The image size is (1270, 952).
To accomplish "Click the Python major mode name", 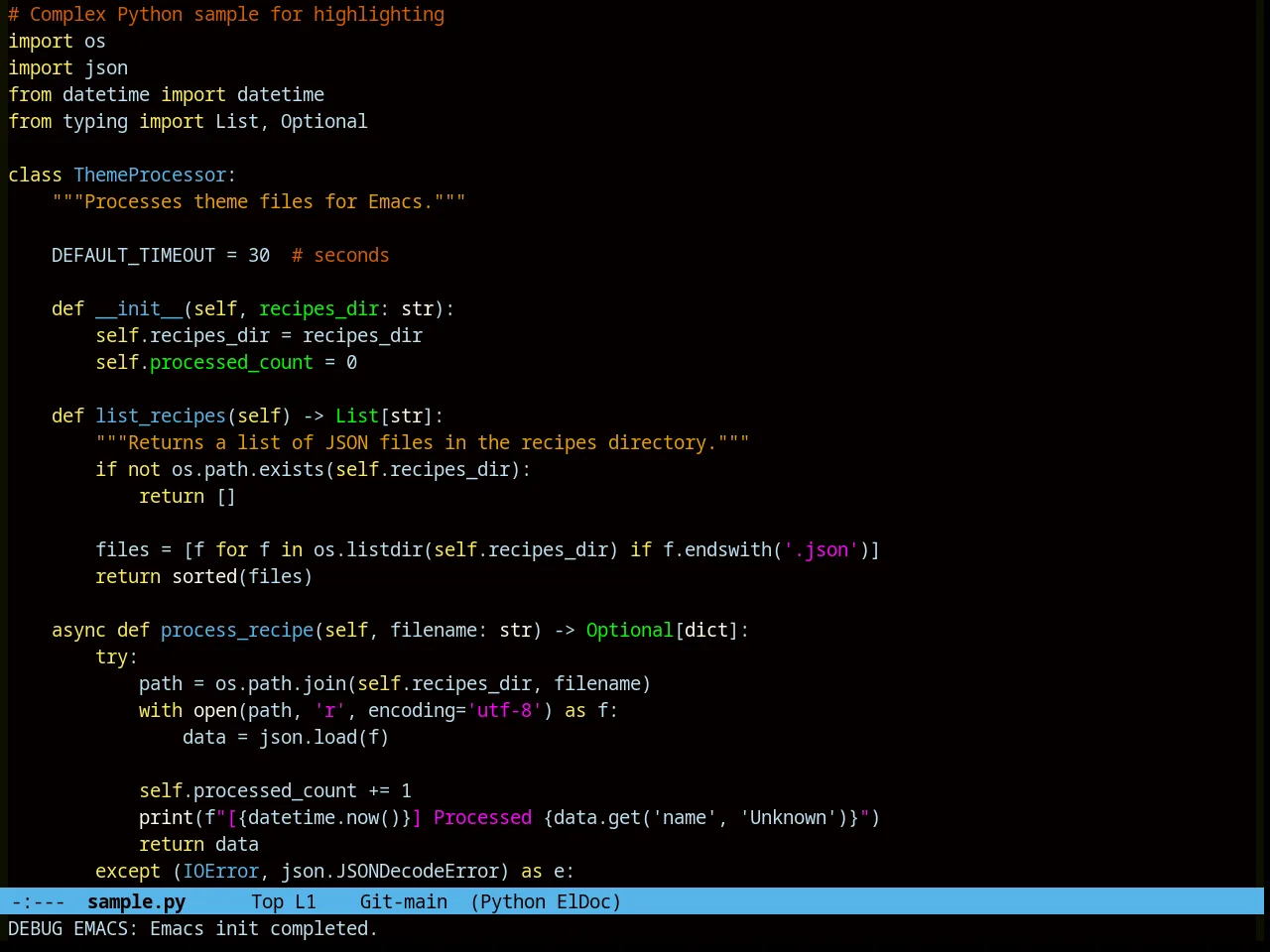I will pos(513,901).
